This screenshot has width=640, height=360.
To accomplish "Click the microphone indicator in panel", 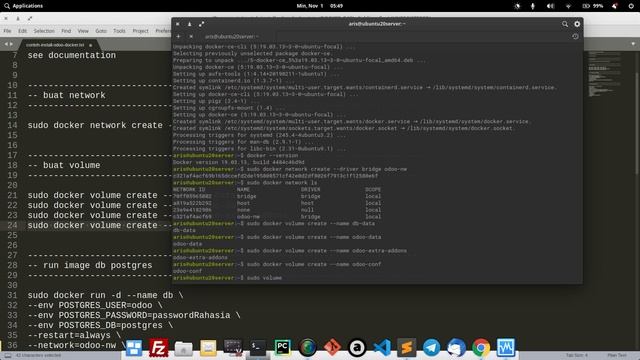I will click(533, 6).
